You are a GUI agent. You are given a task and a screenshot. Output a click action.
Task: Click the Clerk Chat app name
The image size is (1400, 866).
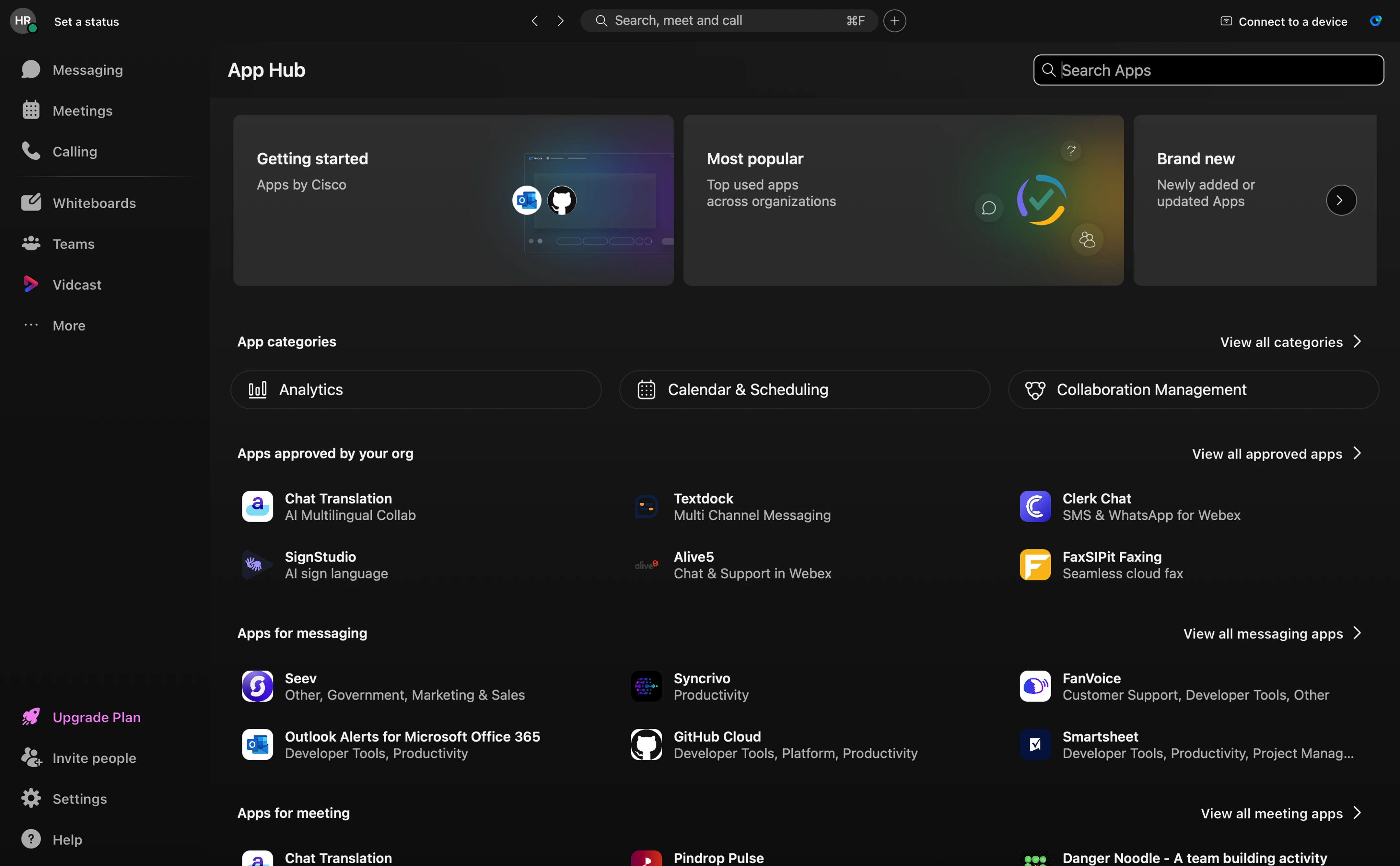1097,498
